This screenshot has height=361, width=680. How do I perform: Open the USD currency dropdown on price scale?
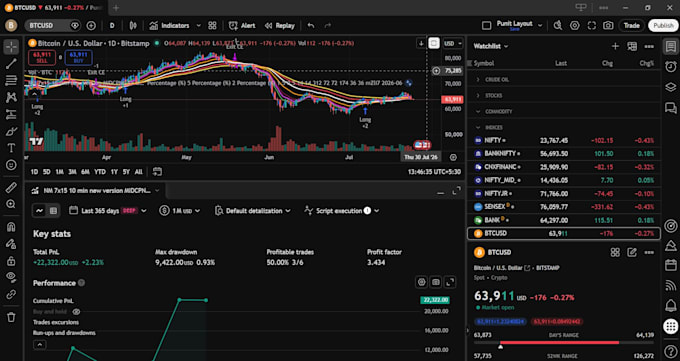[453, 43]
